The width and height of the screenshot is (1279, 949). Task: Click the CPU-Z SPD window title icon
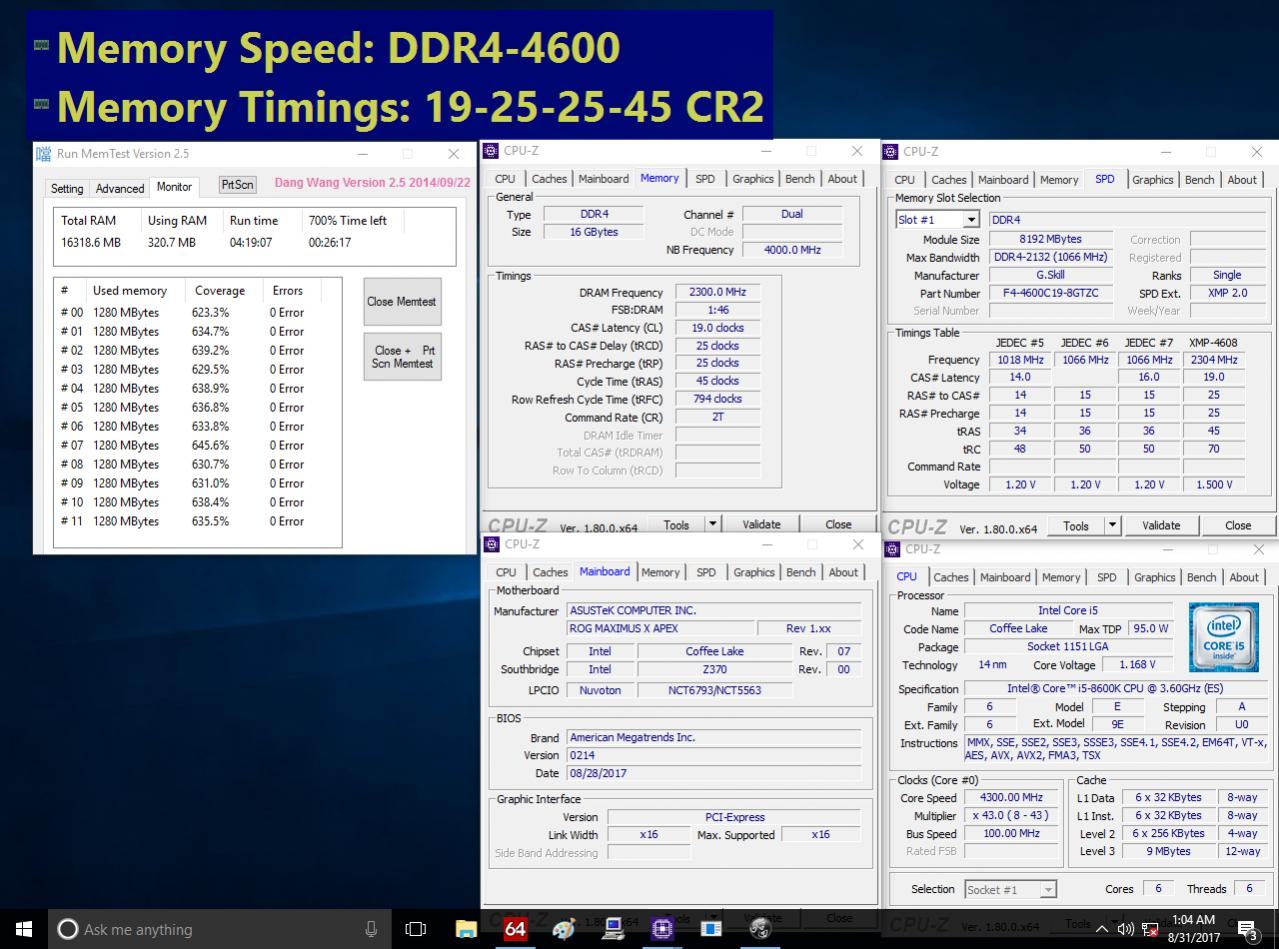click(890, 152)
